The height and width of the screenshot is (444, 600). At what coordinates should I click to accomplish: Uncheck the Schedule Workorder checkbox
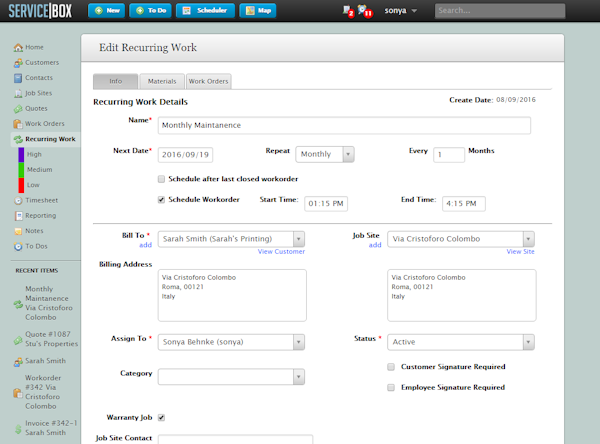click(161, 200)
